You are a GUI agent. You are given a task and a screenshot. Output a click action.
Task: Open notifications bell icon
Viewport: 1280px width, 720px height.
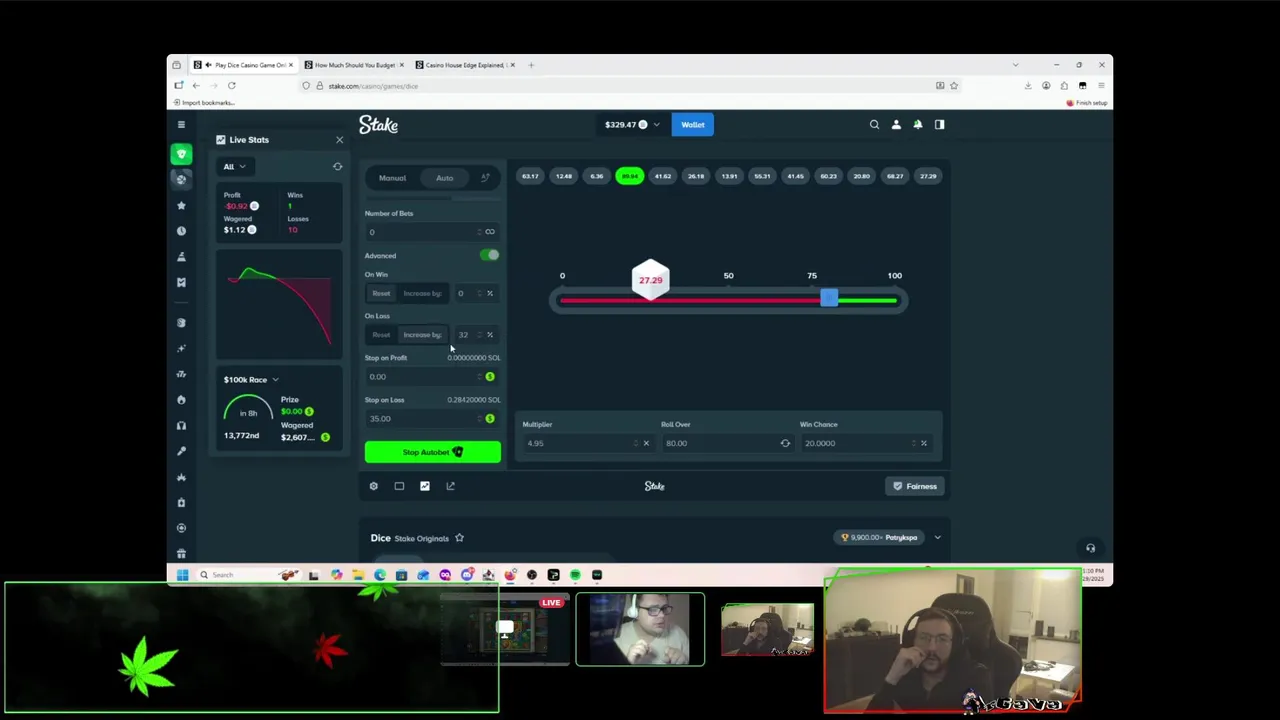(917, 125)
